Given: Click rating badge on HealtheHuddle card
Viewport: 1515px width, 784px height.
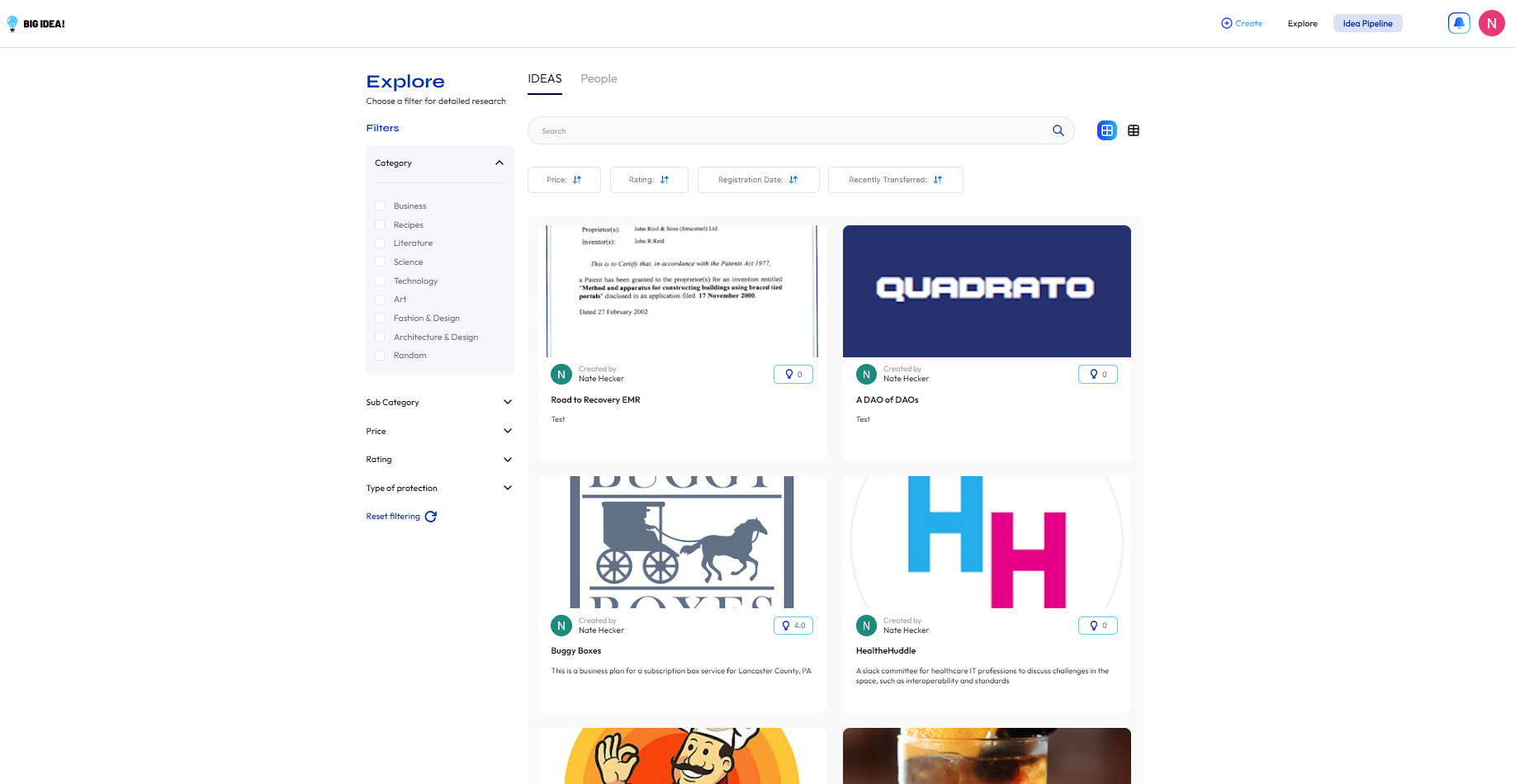Looking at the screenshot, I should tap(1098, 626).
